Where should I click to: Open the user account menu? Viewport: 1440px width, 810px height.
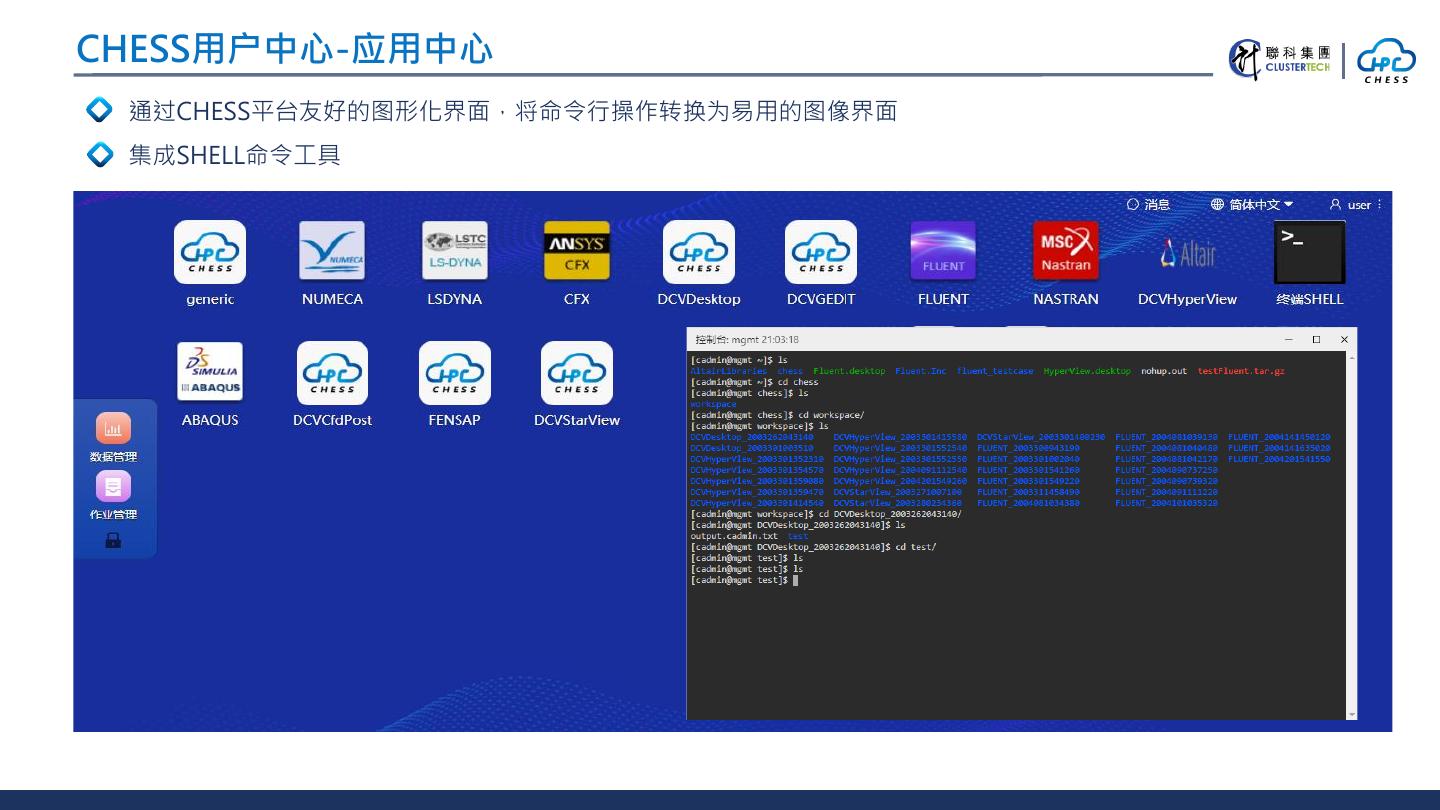pos(1355,204)
